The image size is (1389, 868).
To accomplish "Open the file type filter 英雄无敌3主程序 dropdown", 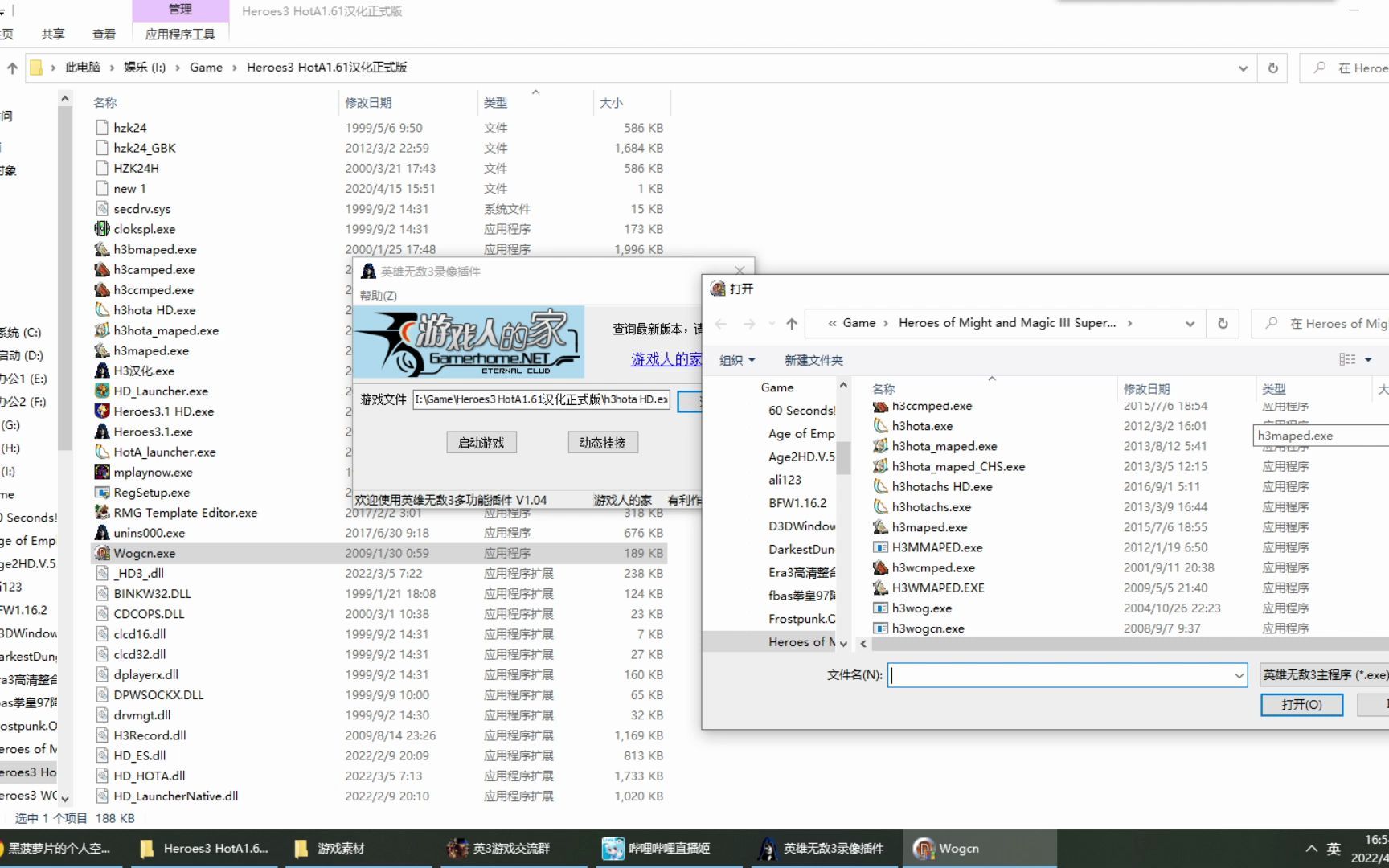I will click(1324, 675).
